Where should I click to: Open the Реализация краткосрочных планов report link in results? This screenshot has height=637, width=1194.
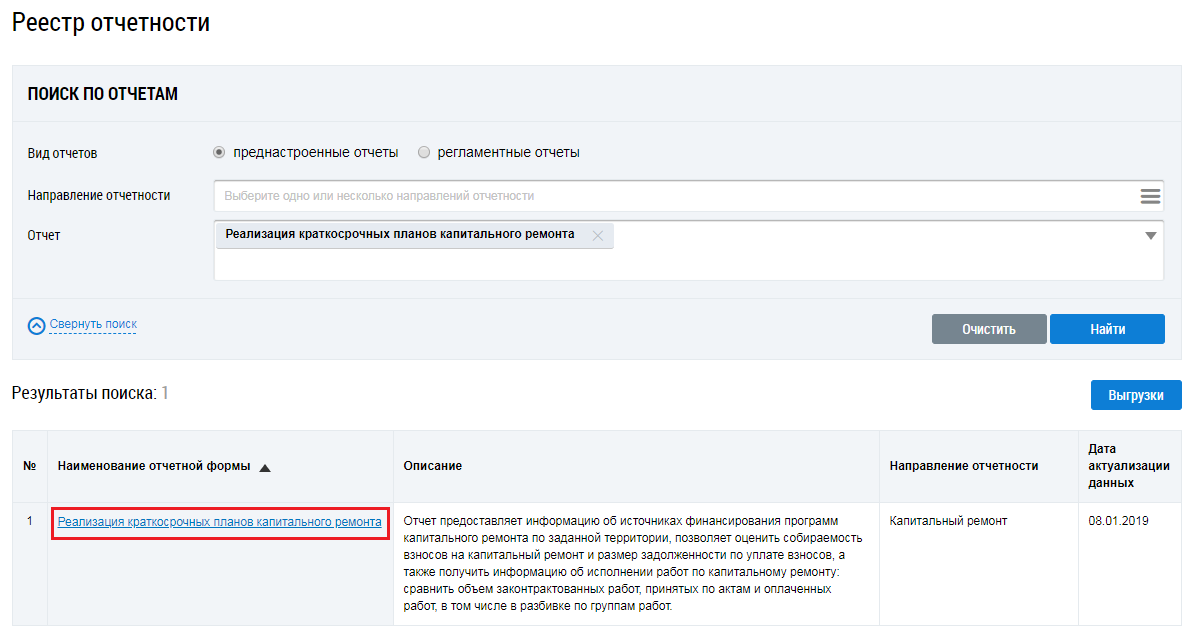(219, 522)
